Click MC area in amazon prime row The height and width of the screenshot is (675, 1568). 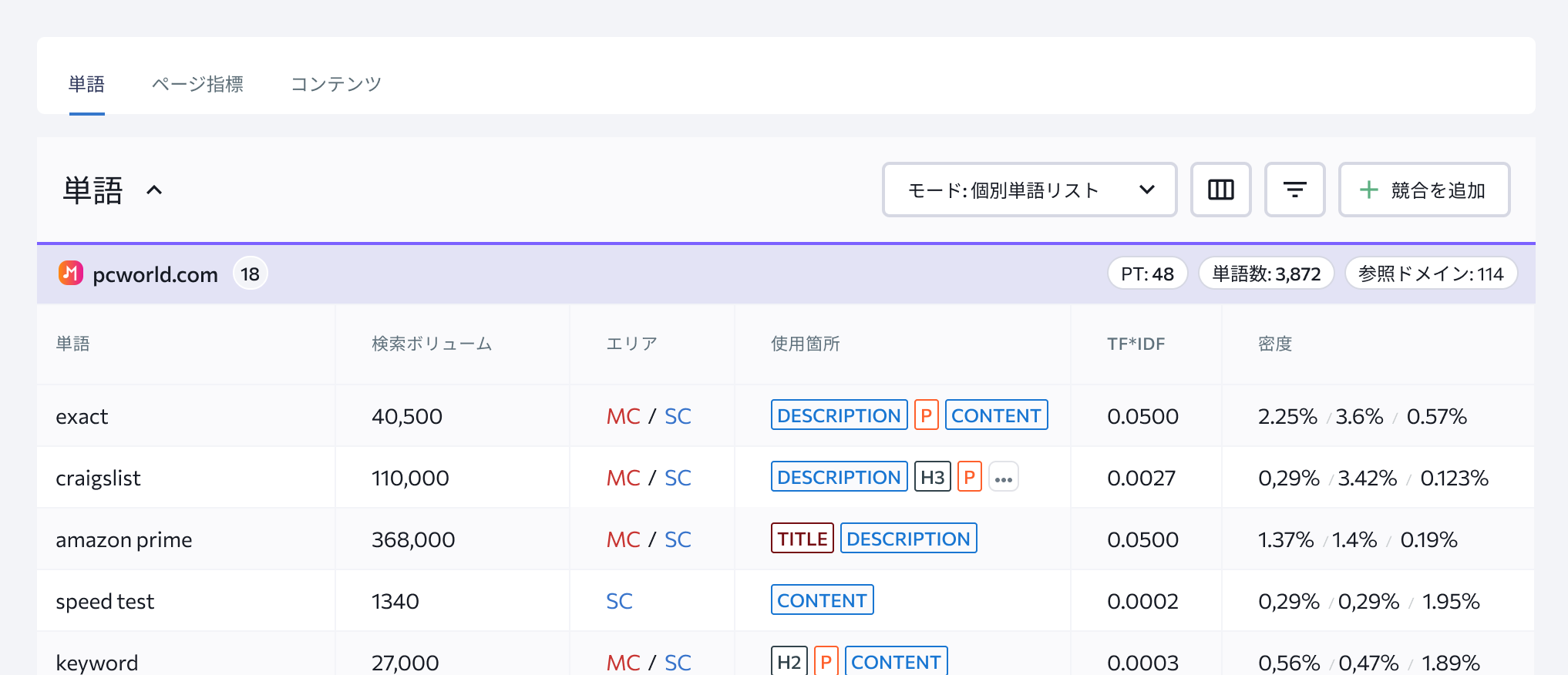point(623,539)
